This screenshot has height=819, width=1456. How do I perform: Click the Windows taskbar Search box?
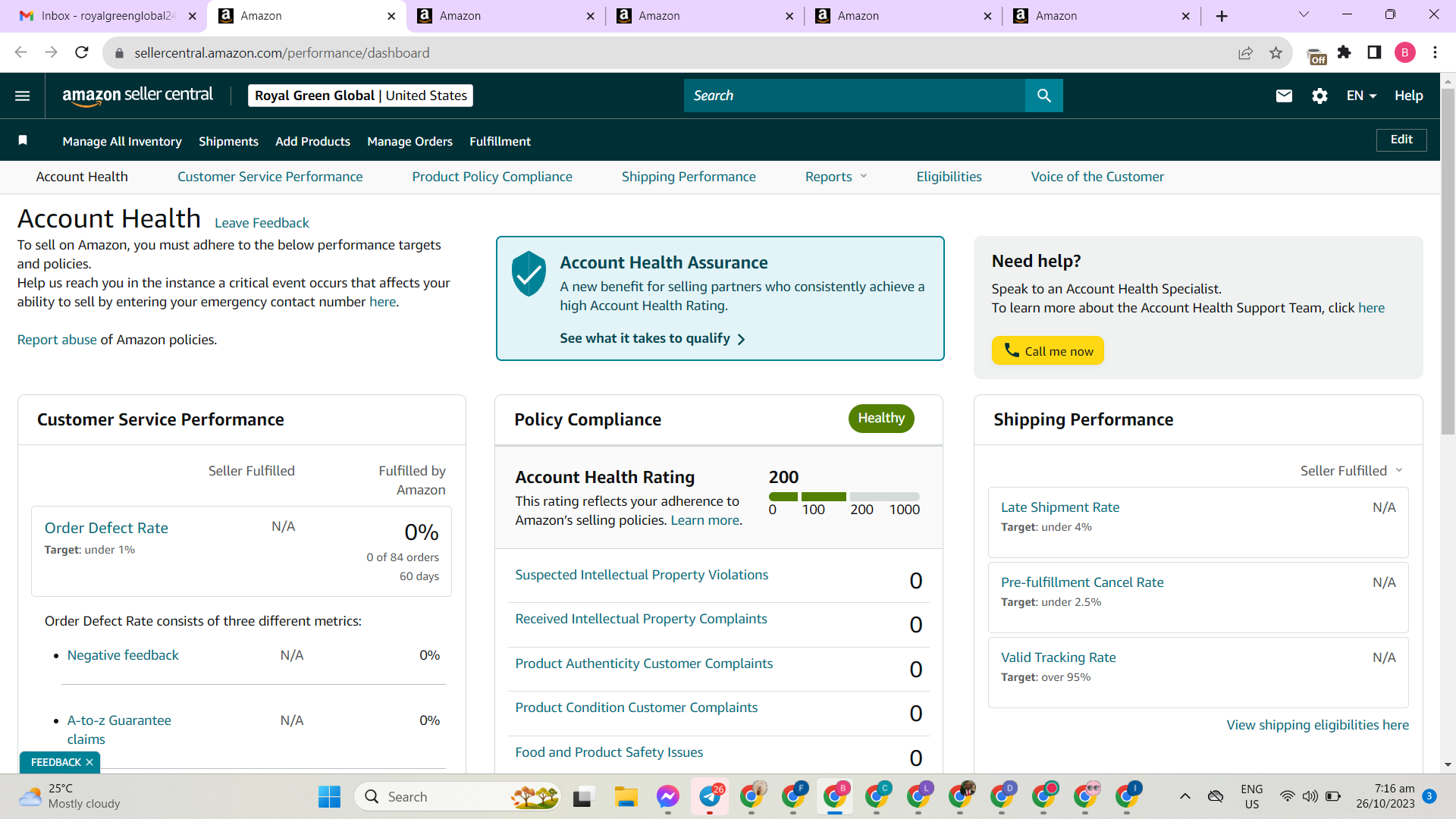457,796
